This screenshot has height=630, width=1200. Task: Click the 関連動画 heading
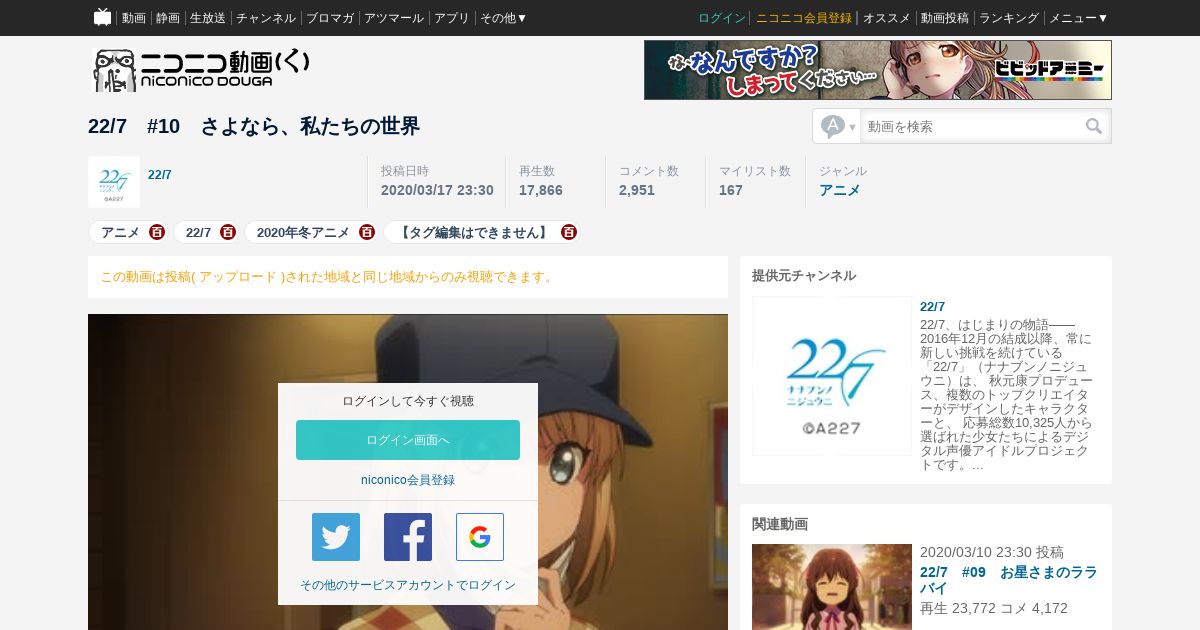tap(780, 524)
